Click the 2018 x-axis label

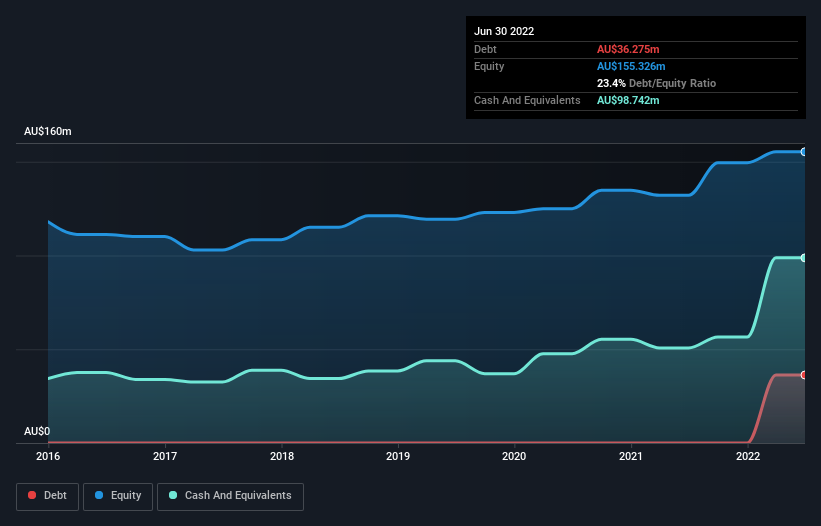pos(282,456)
